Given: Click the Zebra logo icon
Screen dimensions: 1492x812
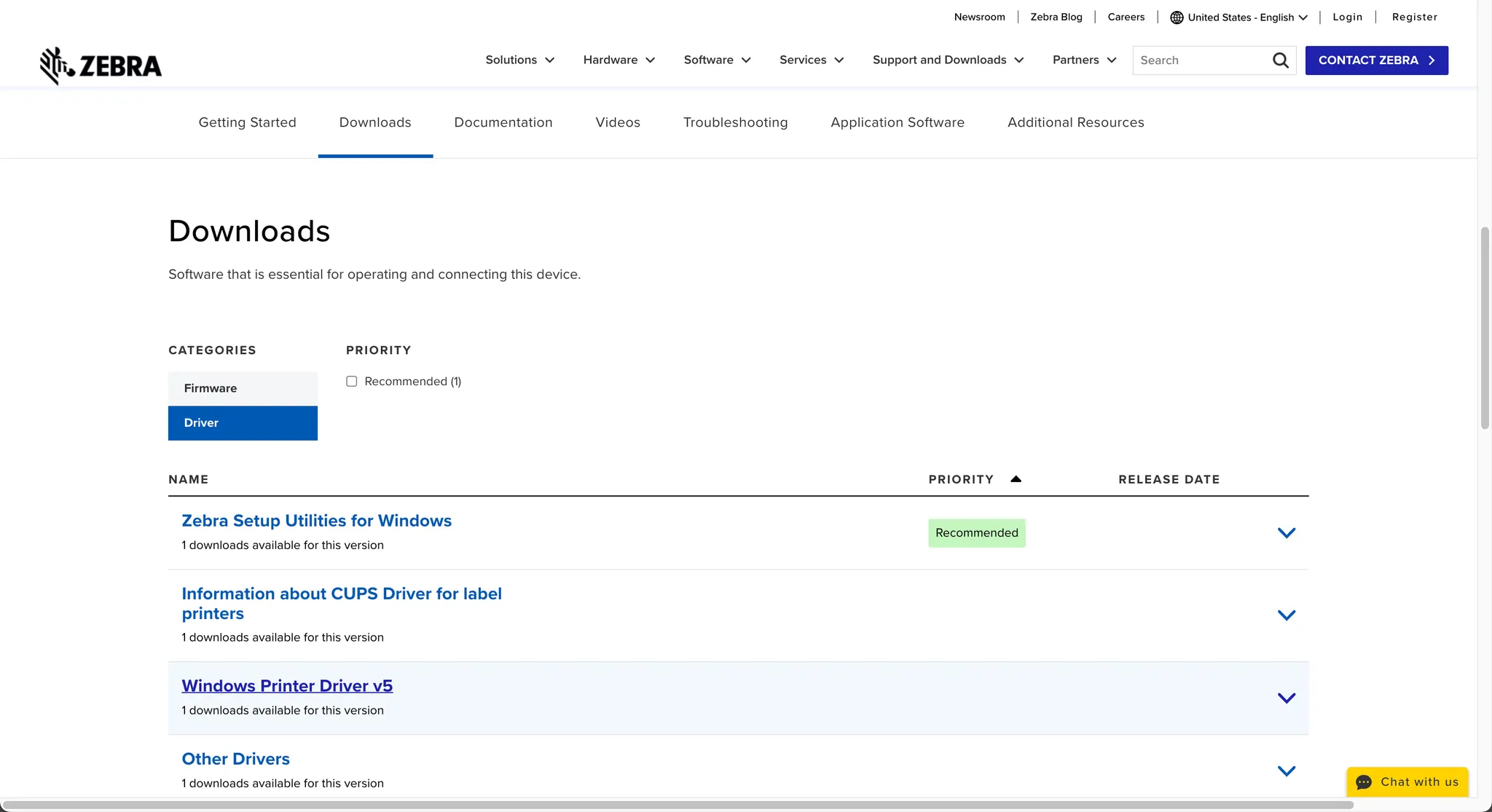Looking at the screenshot, I should pyautogui.click(x=58, y=66).
